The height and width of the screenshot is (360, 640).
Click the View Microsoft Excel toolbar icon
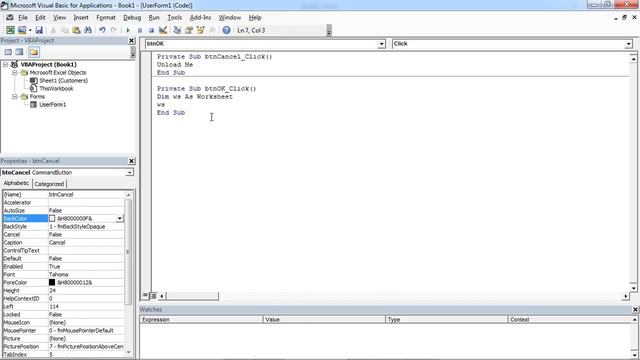10,30
